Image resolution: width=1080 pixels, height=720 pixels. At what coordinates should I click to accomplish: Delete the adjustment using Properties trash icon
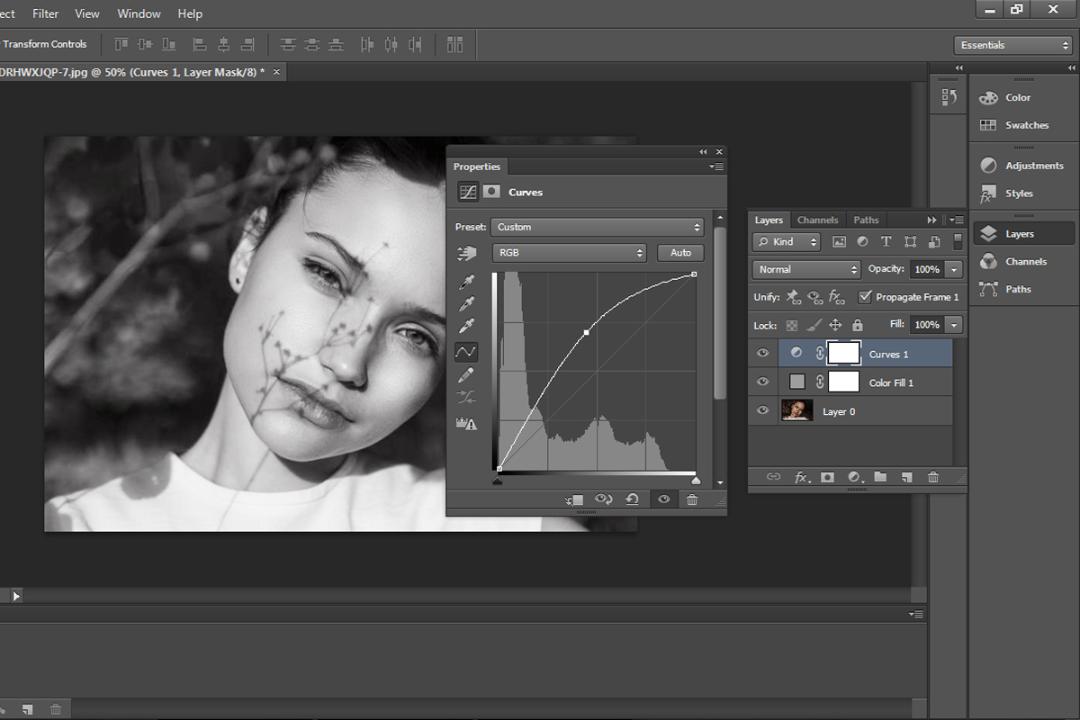[692, 500]
